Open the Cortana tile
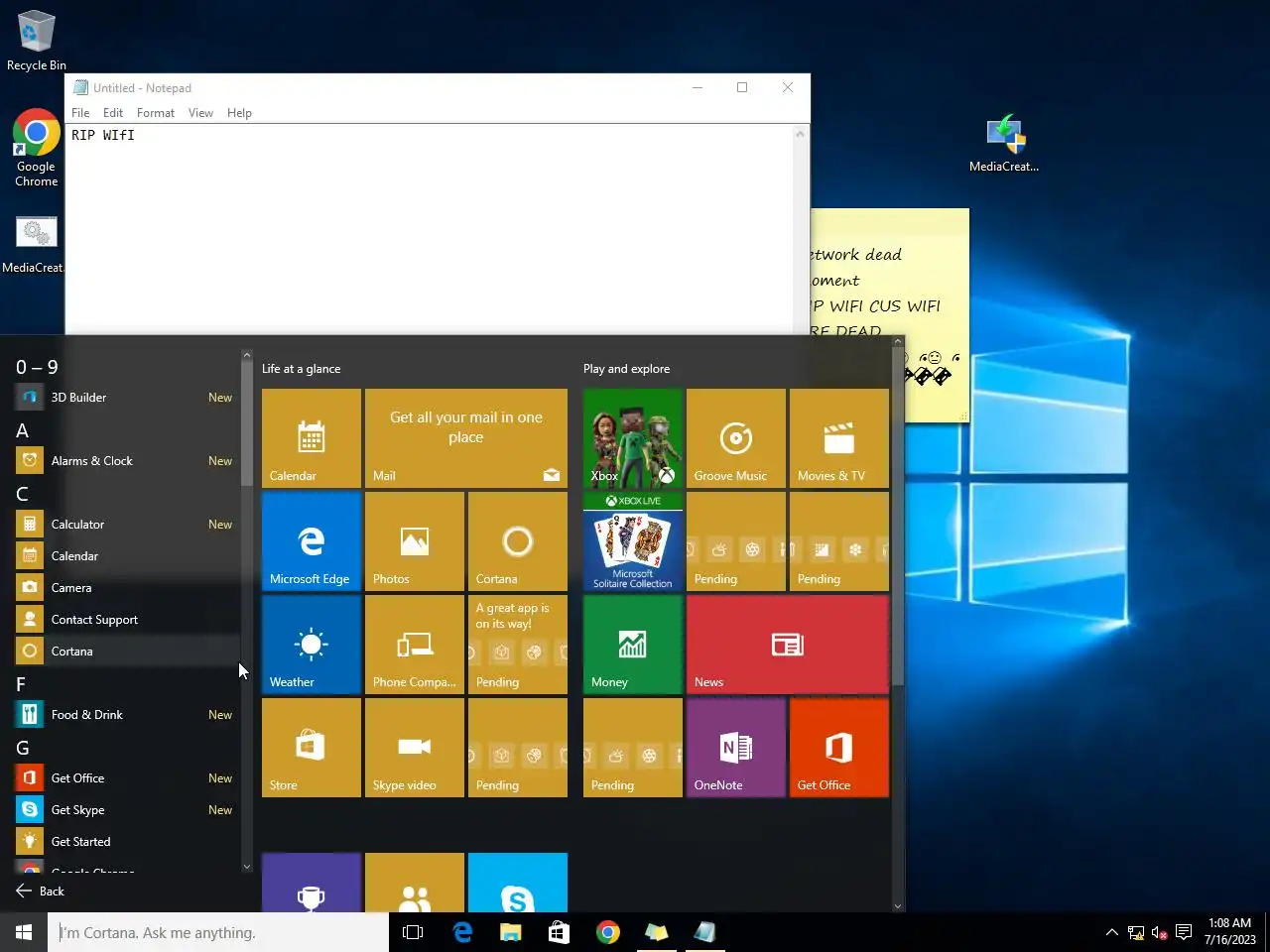 518,541
